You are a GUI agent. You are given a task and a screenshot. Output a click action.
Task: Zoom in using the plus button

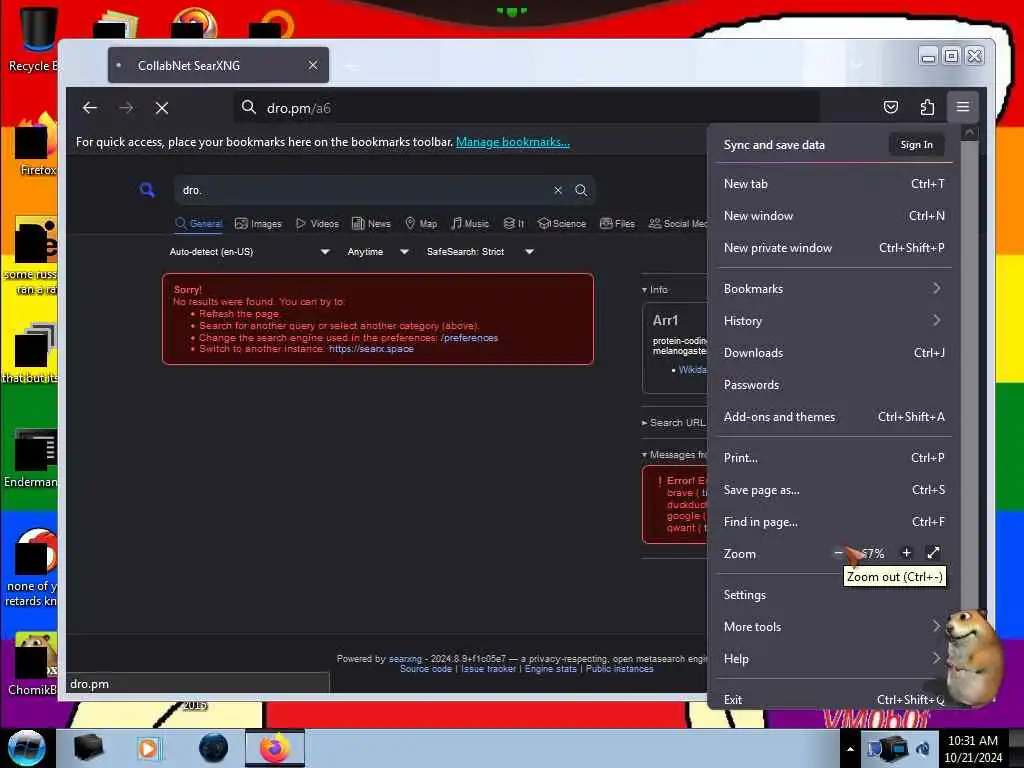[906, 553]
